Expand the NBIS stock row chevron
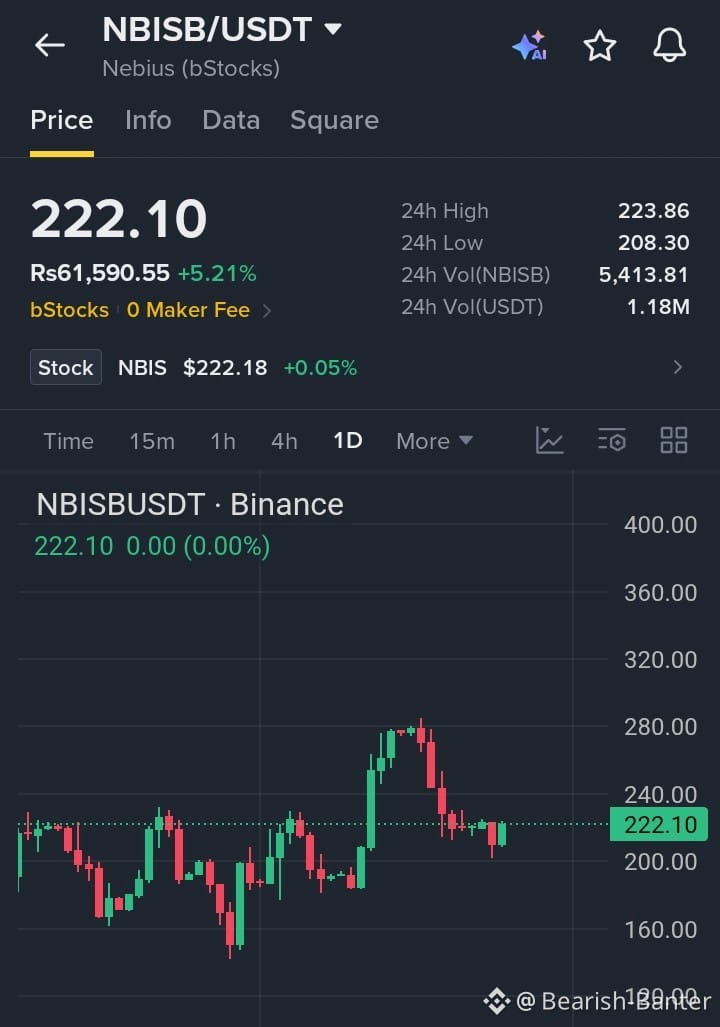This screenshot has height=1027, width=720. 678,367
